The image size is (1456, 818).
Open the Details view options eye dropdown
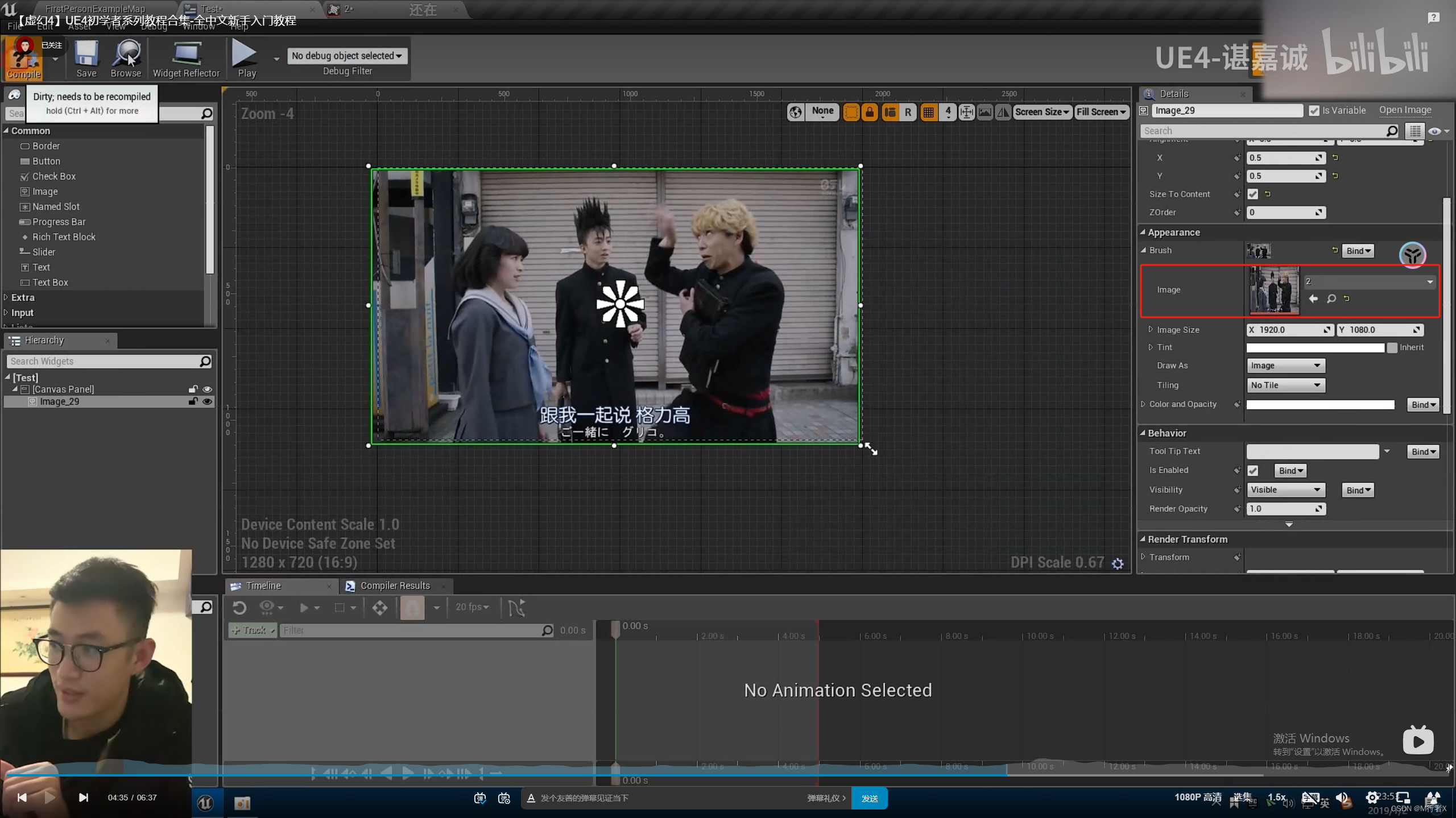tap(1438, 131)
